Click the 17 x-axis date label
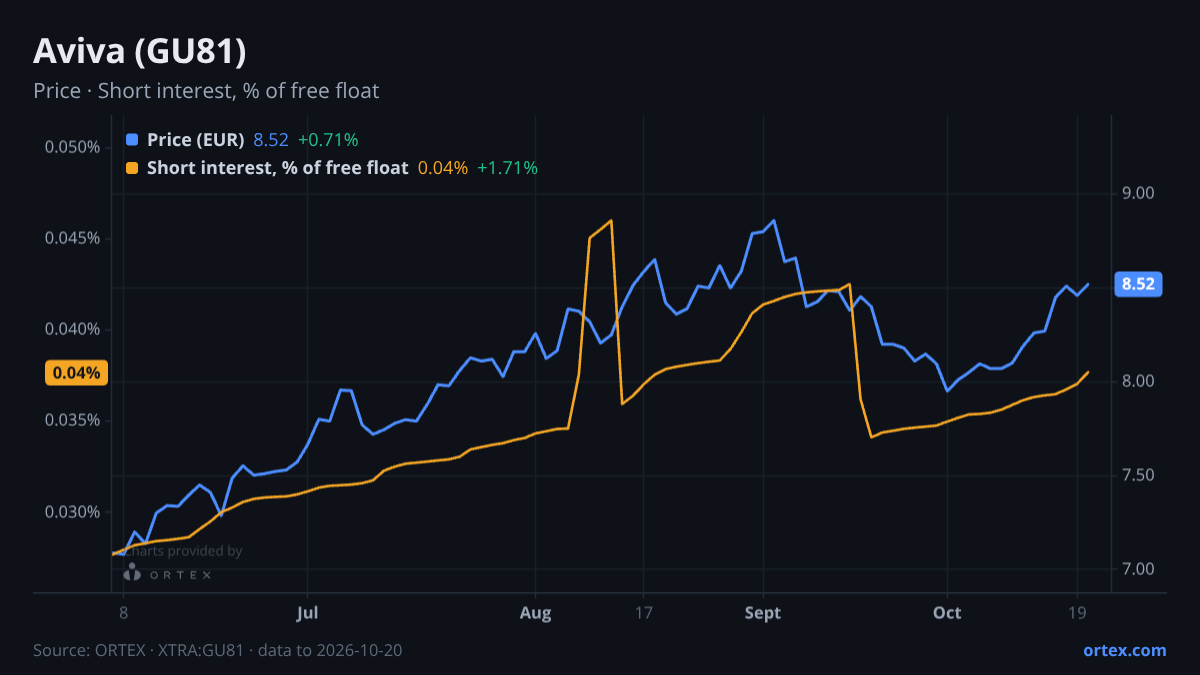Viewport: 1200px width, 675px height. tap(643, 612)
